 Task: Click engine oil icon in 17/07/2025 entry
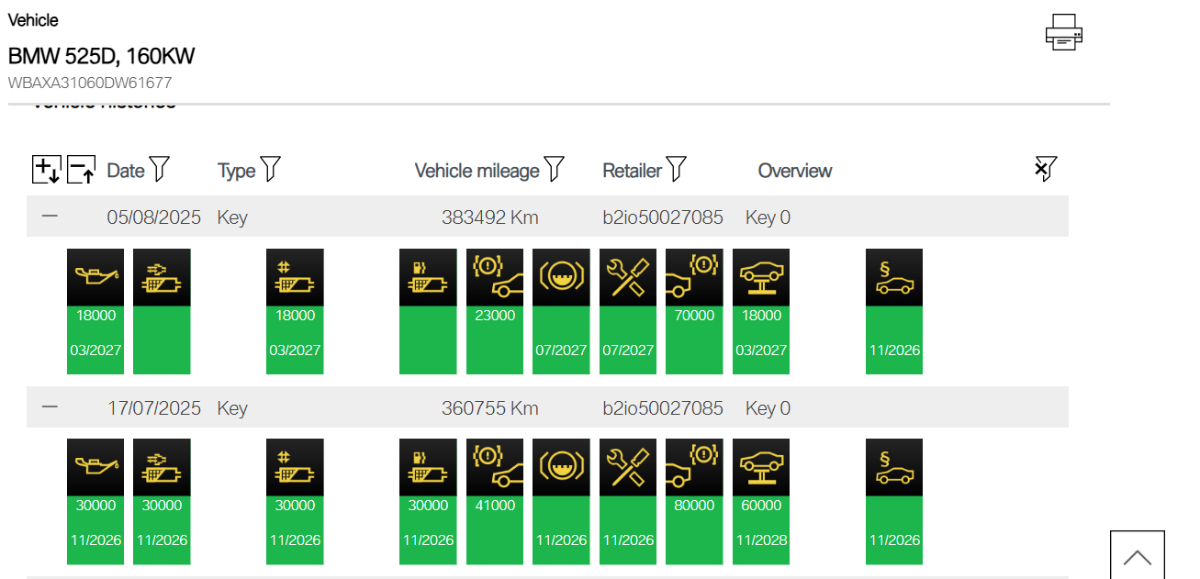[x=95, y=467]
